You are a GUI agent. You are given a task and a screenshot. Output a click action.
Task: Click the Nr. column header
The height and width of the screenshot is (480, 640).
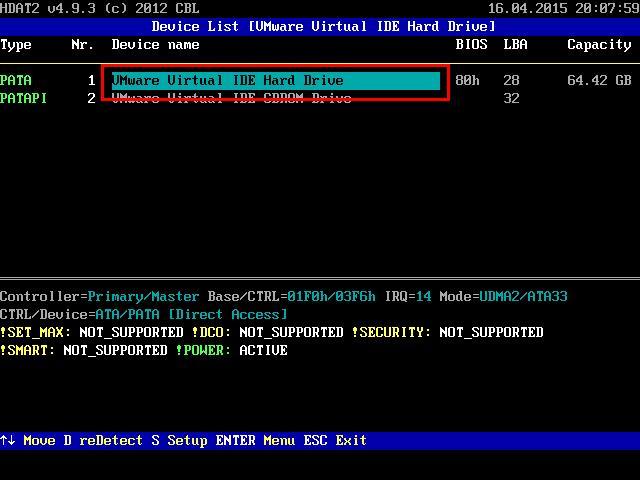click(x=83, y=44)
